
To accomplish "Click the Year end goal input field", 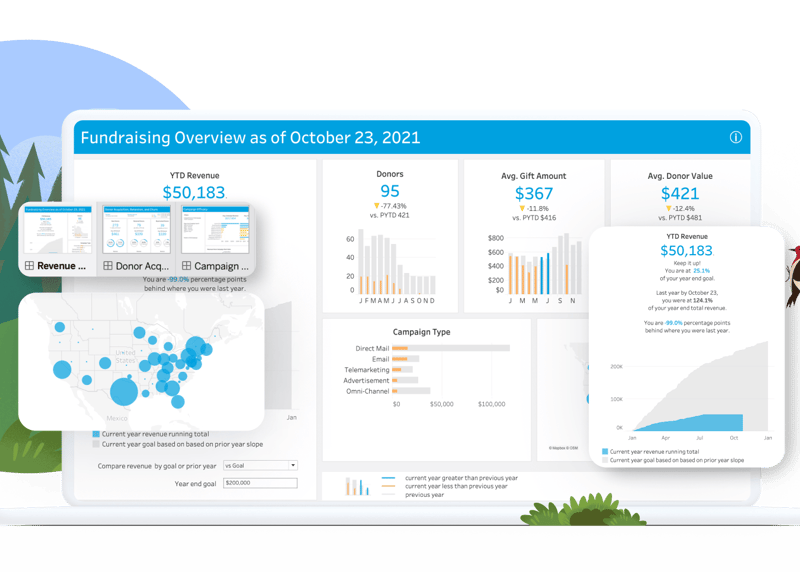I will [260, 484].
